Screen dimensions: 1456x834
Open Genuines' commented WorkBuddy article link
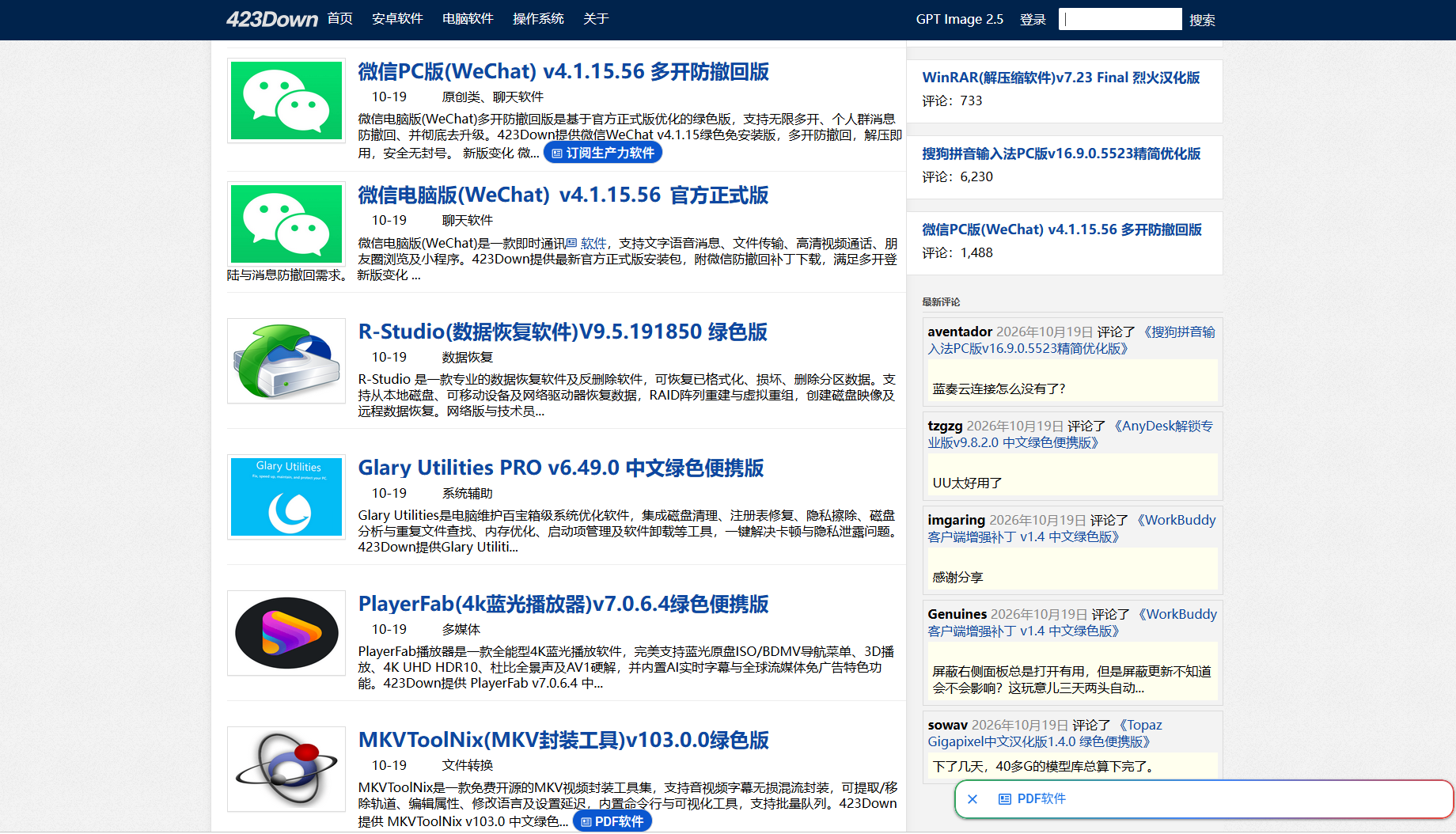point(1072,623)
